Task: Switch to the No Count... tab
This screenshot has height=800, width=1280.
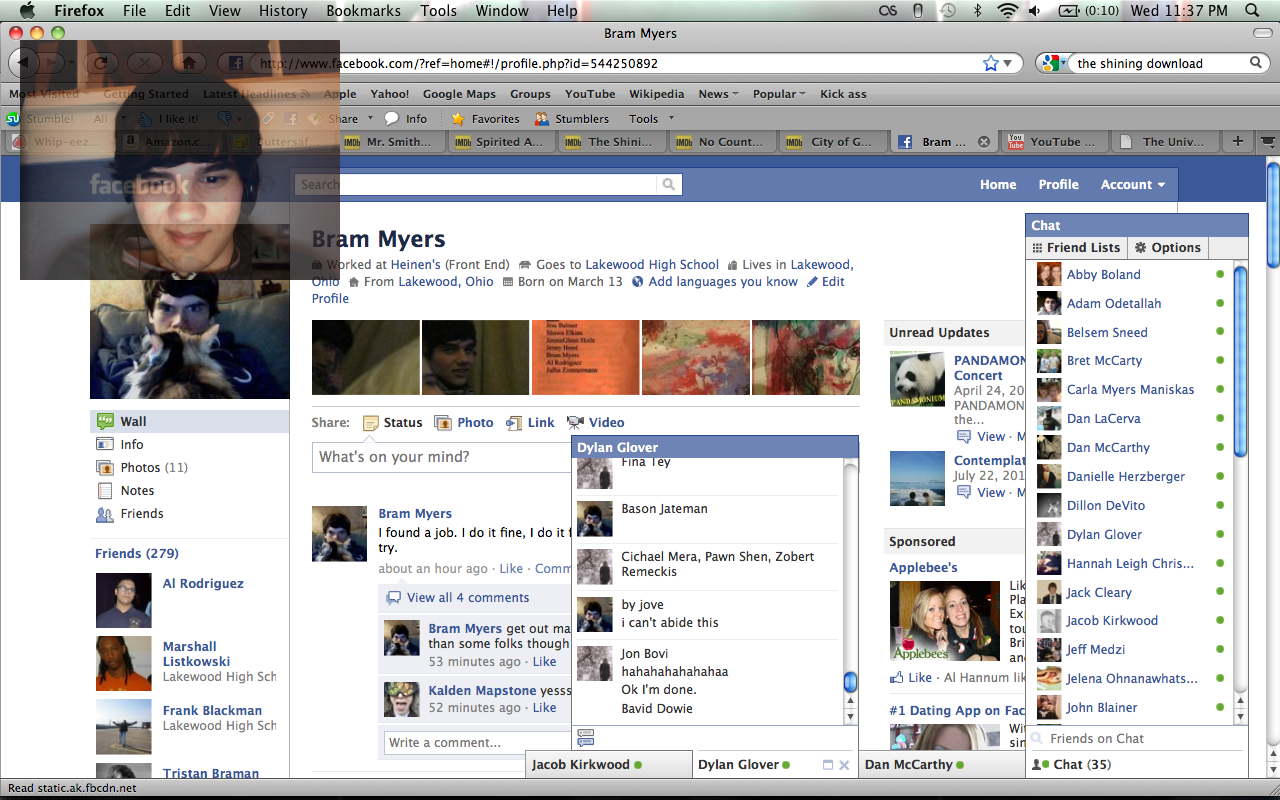Action: (x=721, y=142)
